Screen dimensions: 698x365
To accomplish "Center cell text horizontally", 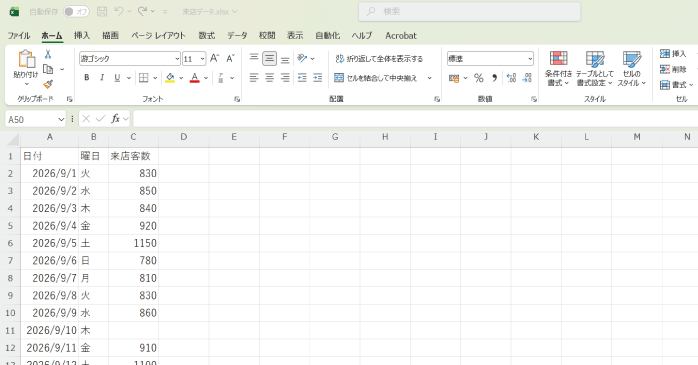I will click(269, 78).
